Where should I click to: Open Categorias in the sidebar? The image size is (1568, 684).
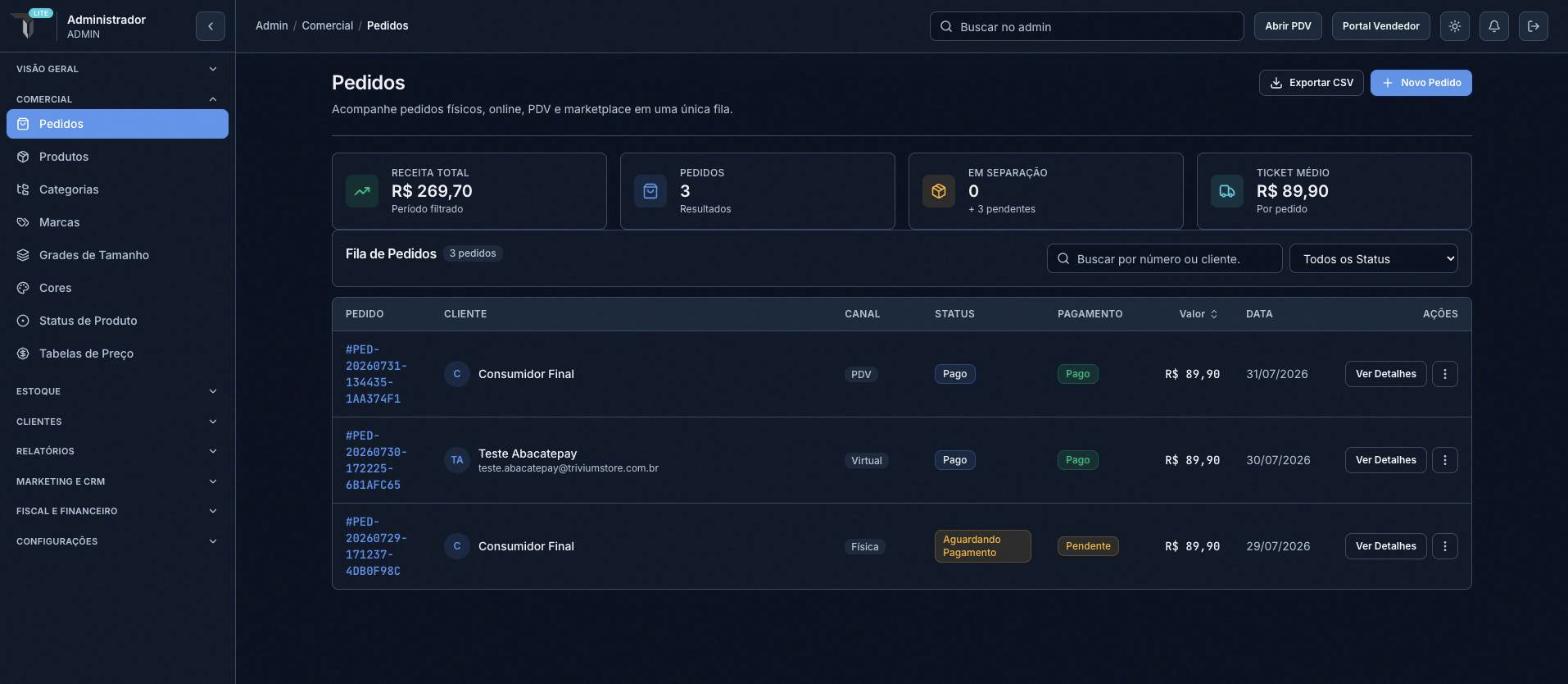coord(117,190)
